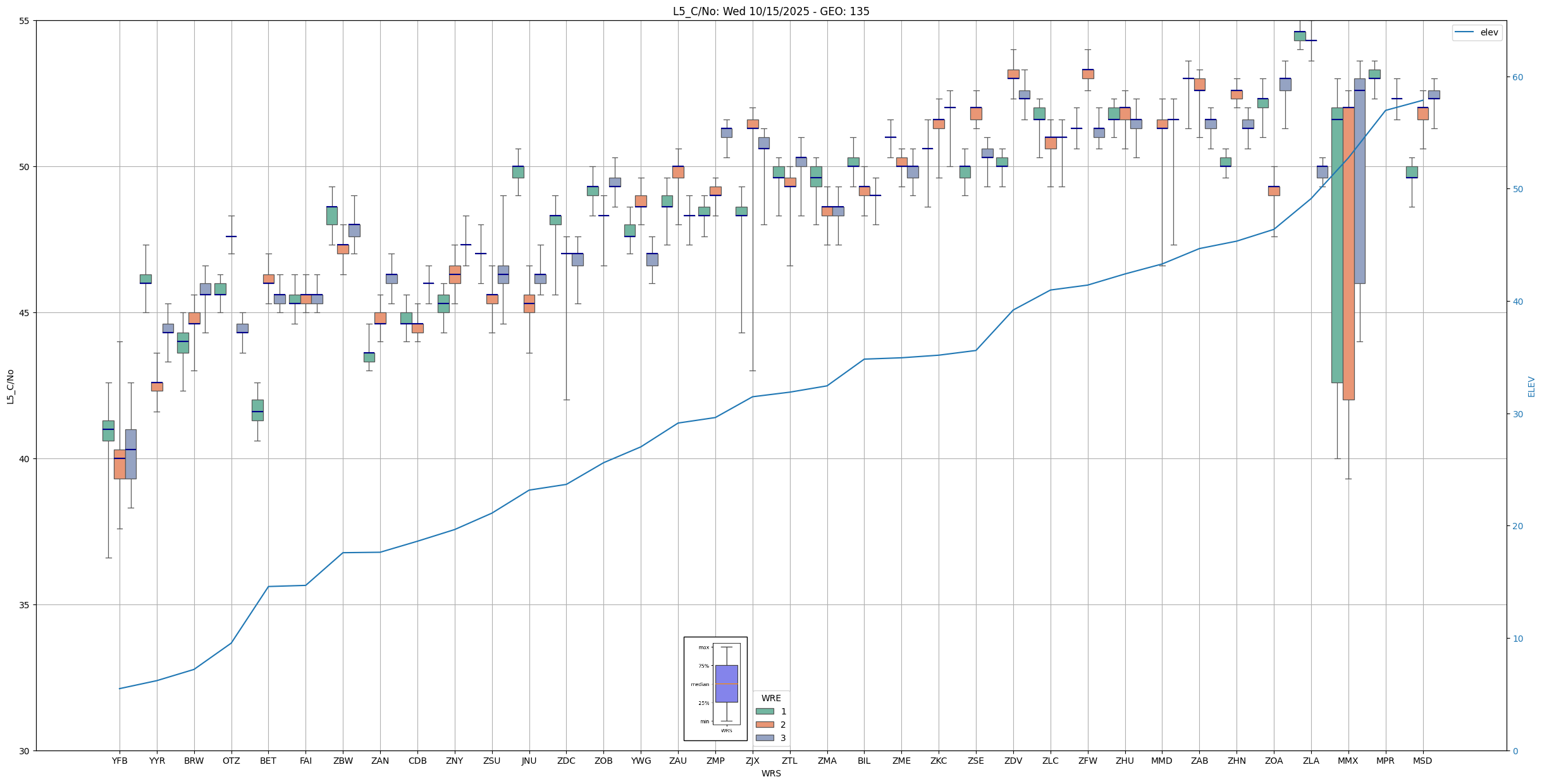Click the MMX station tick label
1542x784 pixels.
click(x=1348, y=761)
